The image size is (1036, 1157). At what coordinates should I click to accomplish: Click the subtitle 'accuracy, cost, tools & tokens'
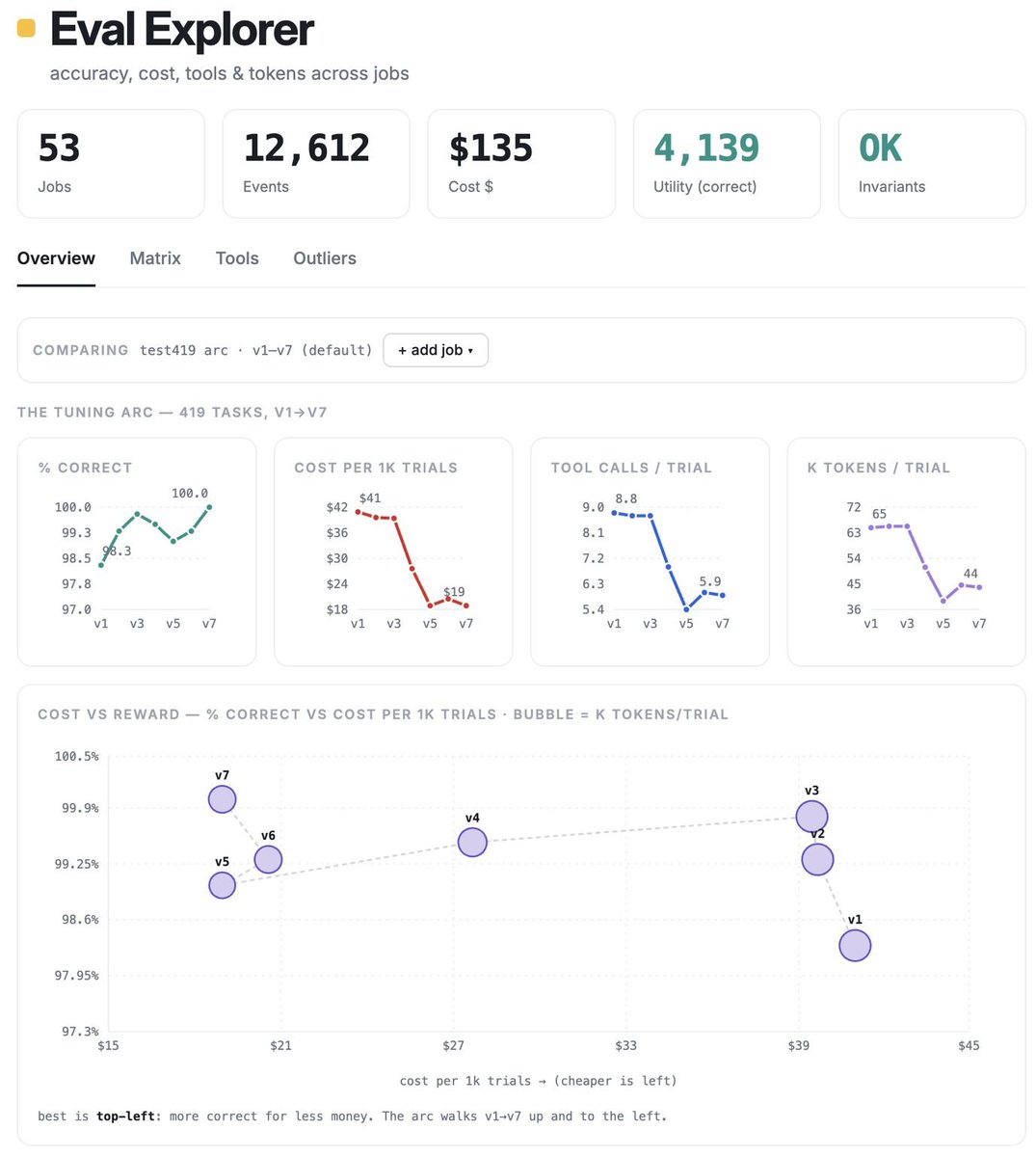point(229,74)
